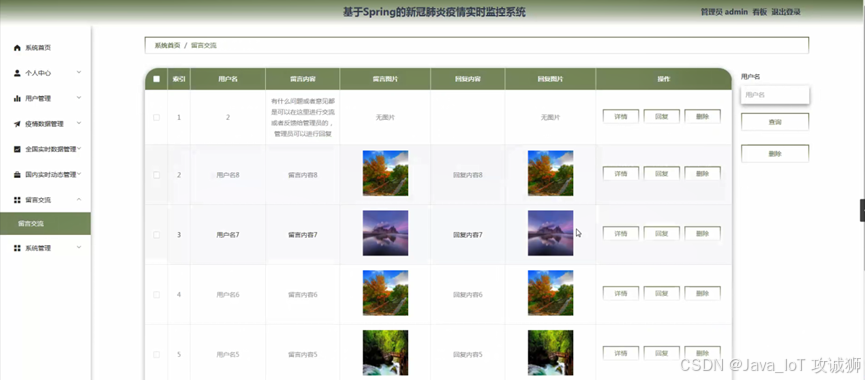Click 删除 for 用户名6 row
Image resolution: width=865 pixels, height=380 pixels.
pos(702,293)
